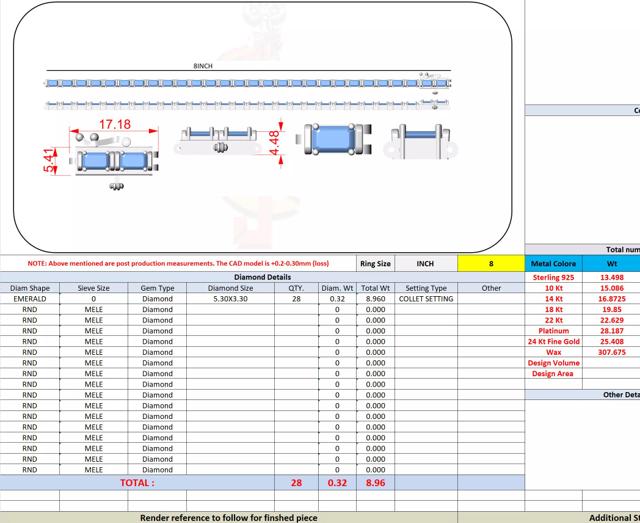
Task: Select the Sterling 925 metal row
Action: tap(582, 277)
